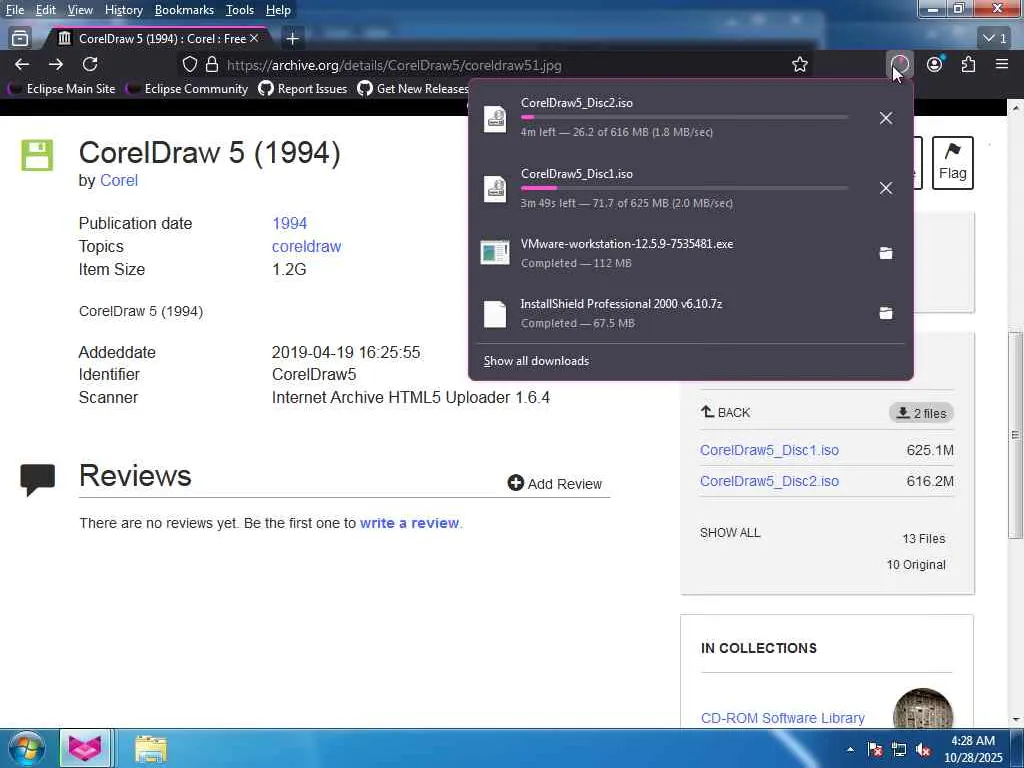
Task: Open Eclipse Community bookmark
Action: [x=188, y=88]
